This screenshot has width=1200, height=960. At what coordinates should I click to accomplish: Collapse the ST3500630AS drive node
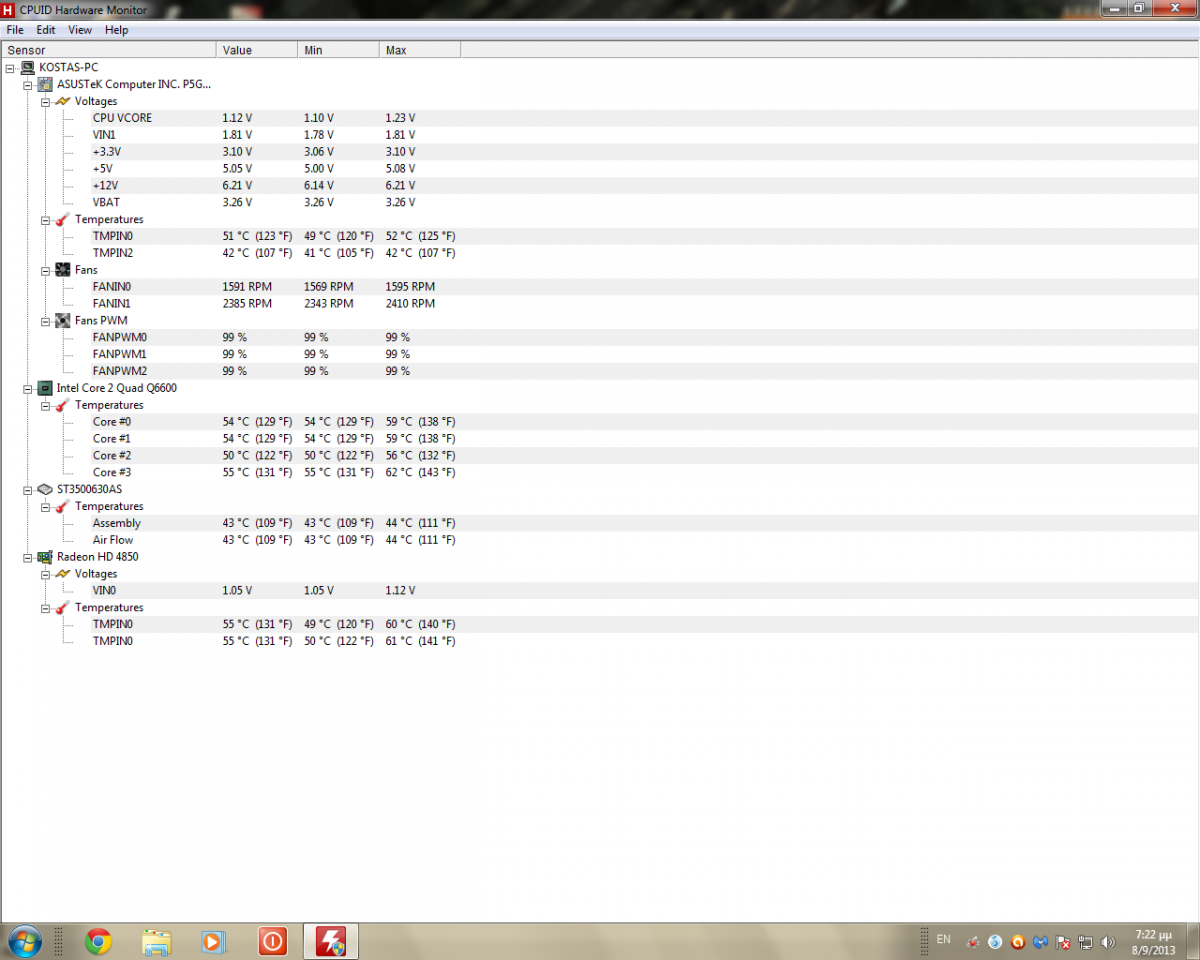tap(27, 489)
